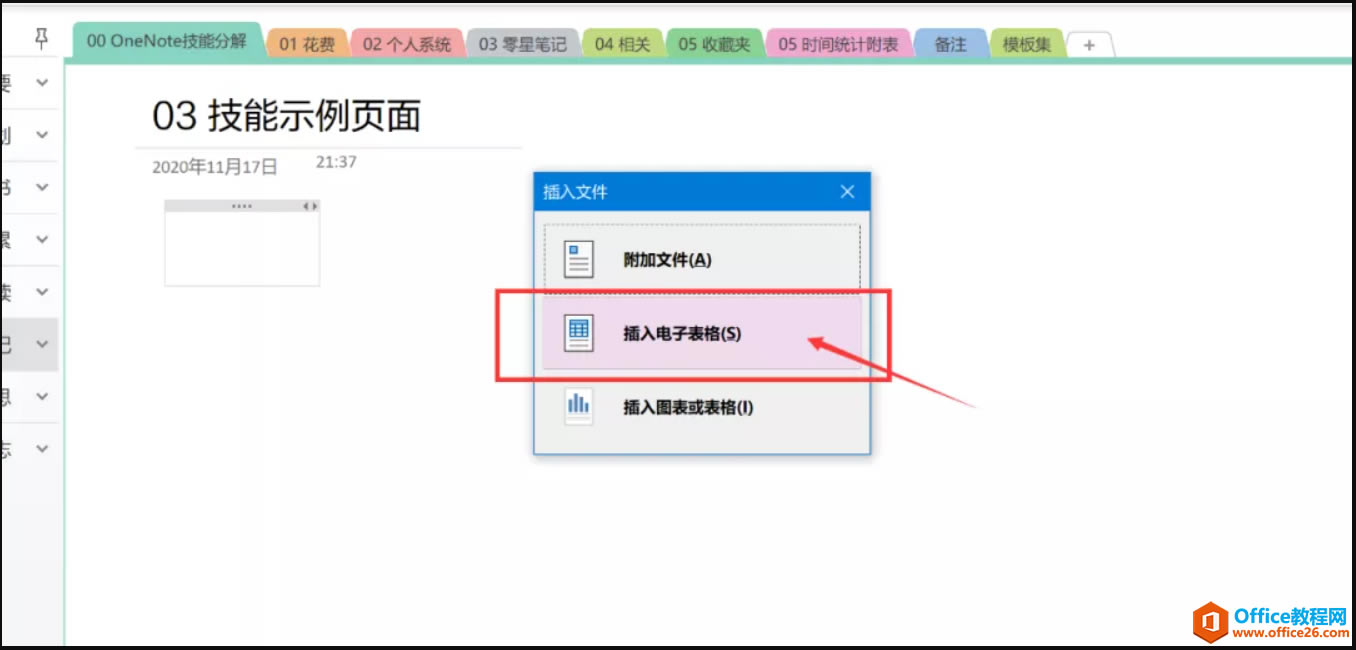Image resolution: width=1356 pixels, height=650 pixels.
Task: Click the spreadsheet icon beside 插入电子表格(S)
Action: [578, 332]
